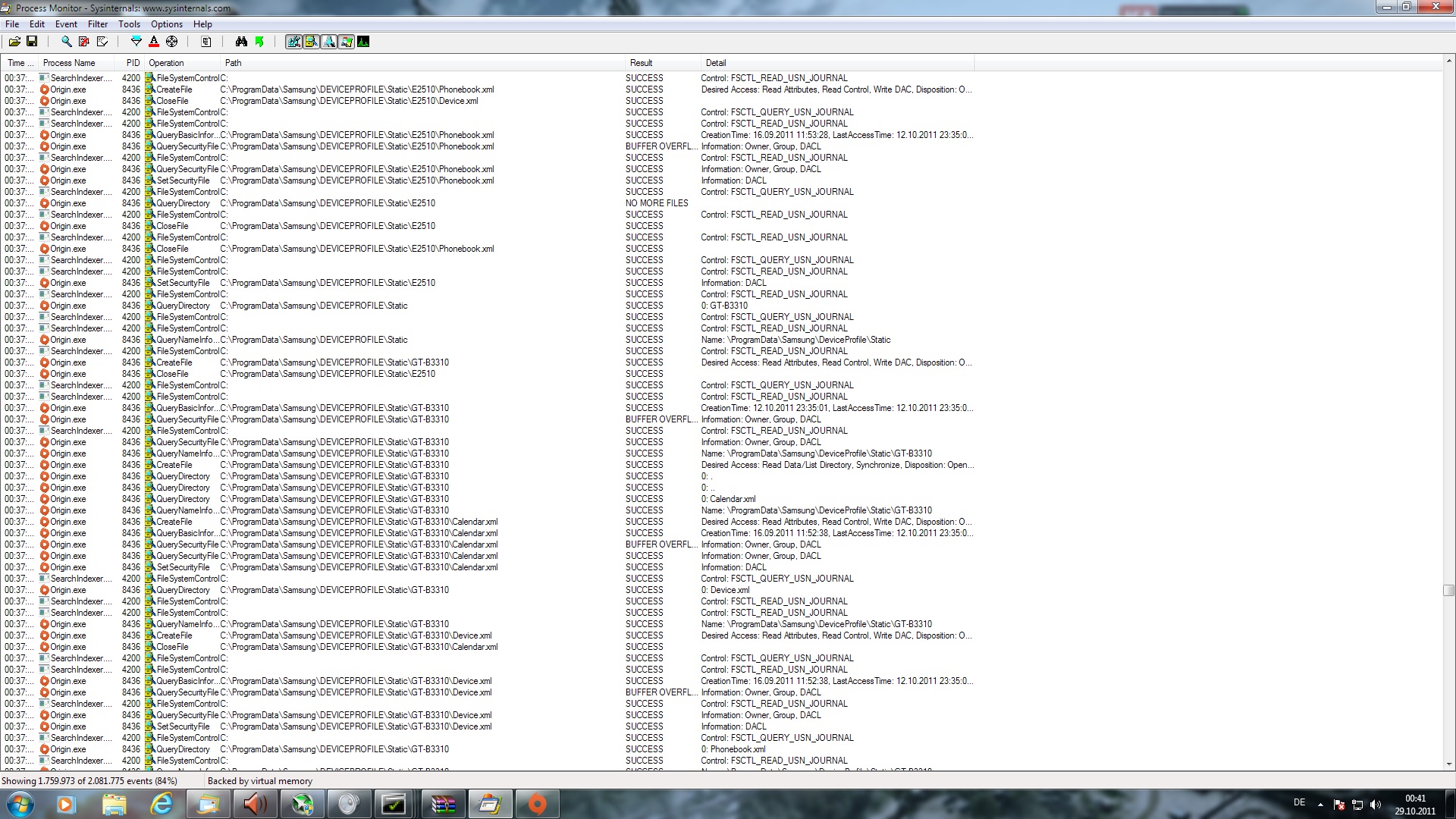Open Windows Explorer folder taskbar icon
This screenshot has height=819, width=1456.
tap(114, 804)
